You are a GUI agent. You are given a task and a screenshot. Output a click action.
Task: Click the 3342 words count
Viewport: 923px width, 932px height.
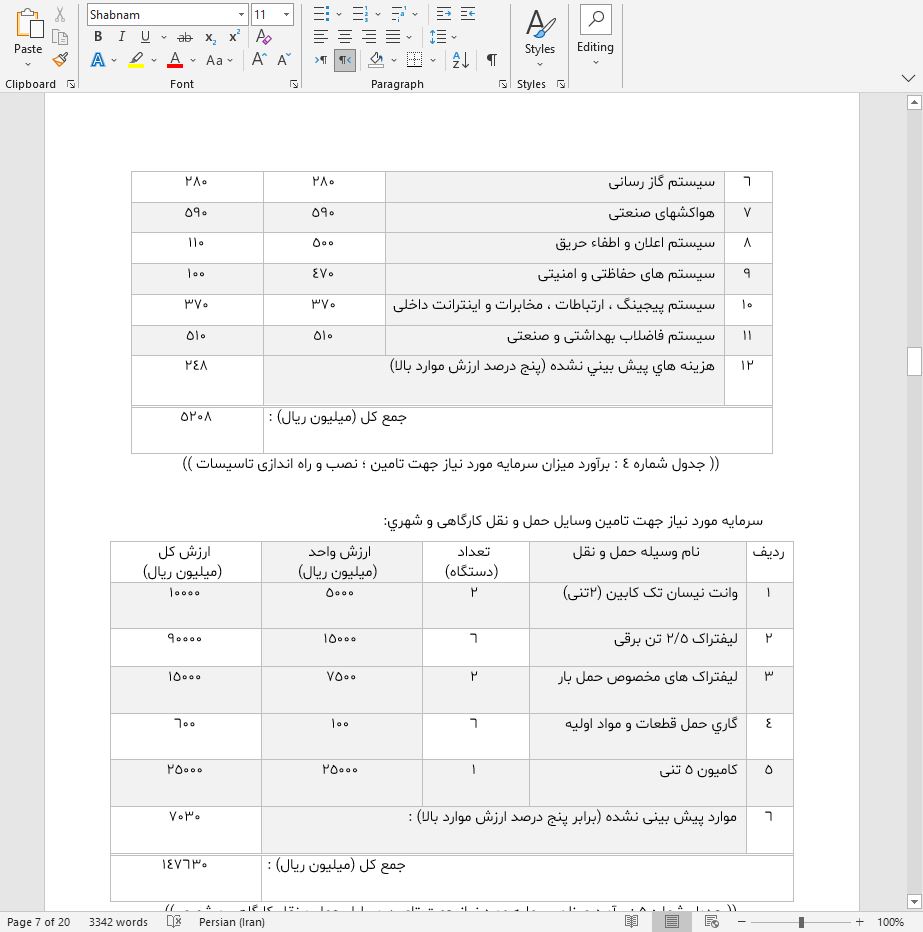coord(118,922)
